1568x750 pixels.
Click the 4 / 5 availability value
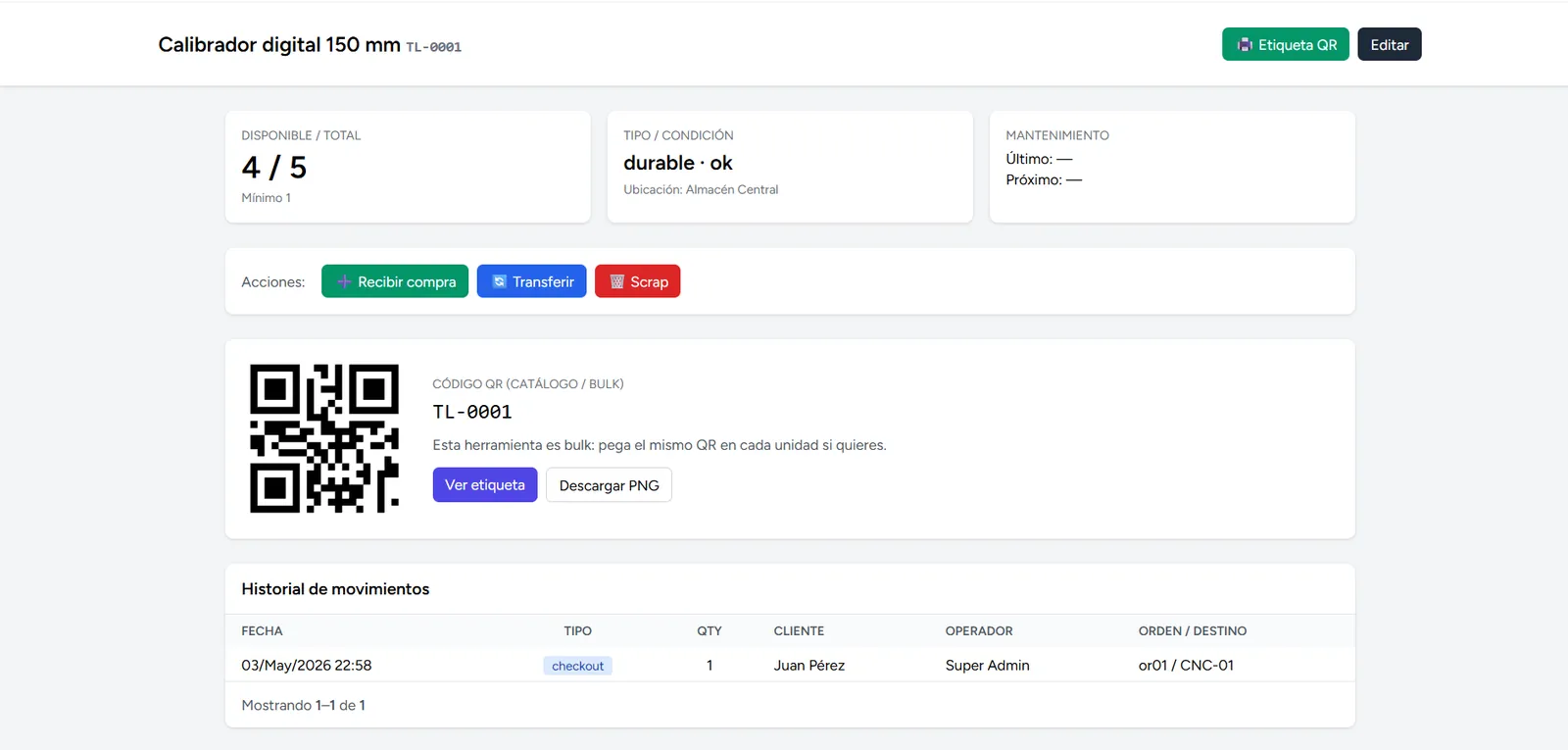274,168
